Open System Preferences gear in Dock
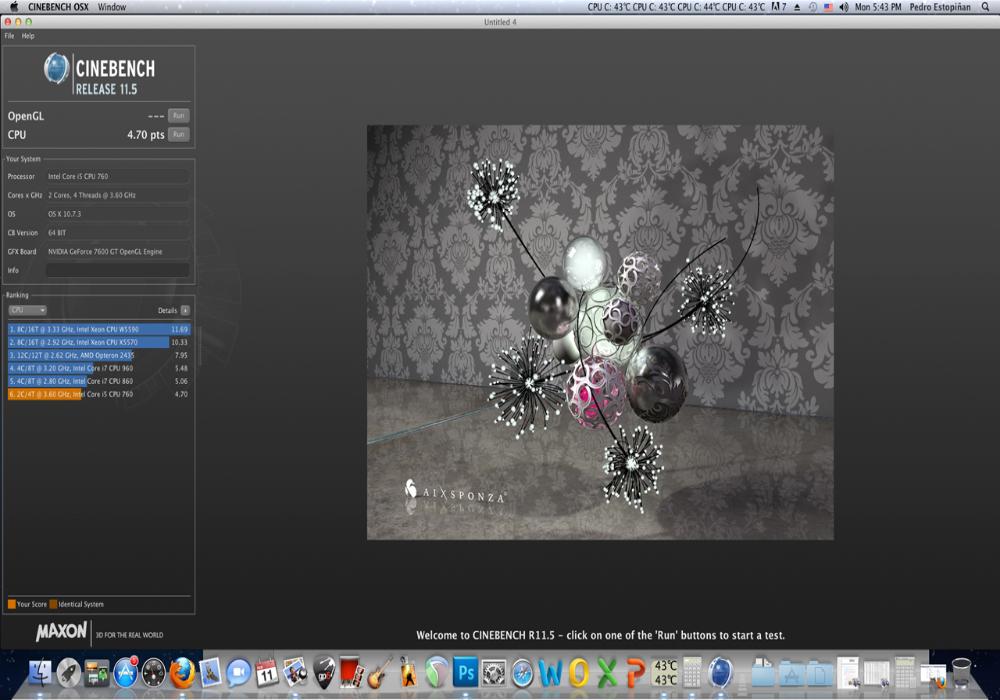The width and height of the screenshot is (1000, 700). point(494,673)
